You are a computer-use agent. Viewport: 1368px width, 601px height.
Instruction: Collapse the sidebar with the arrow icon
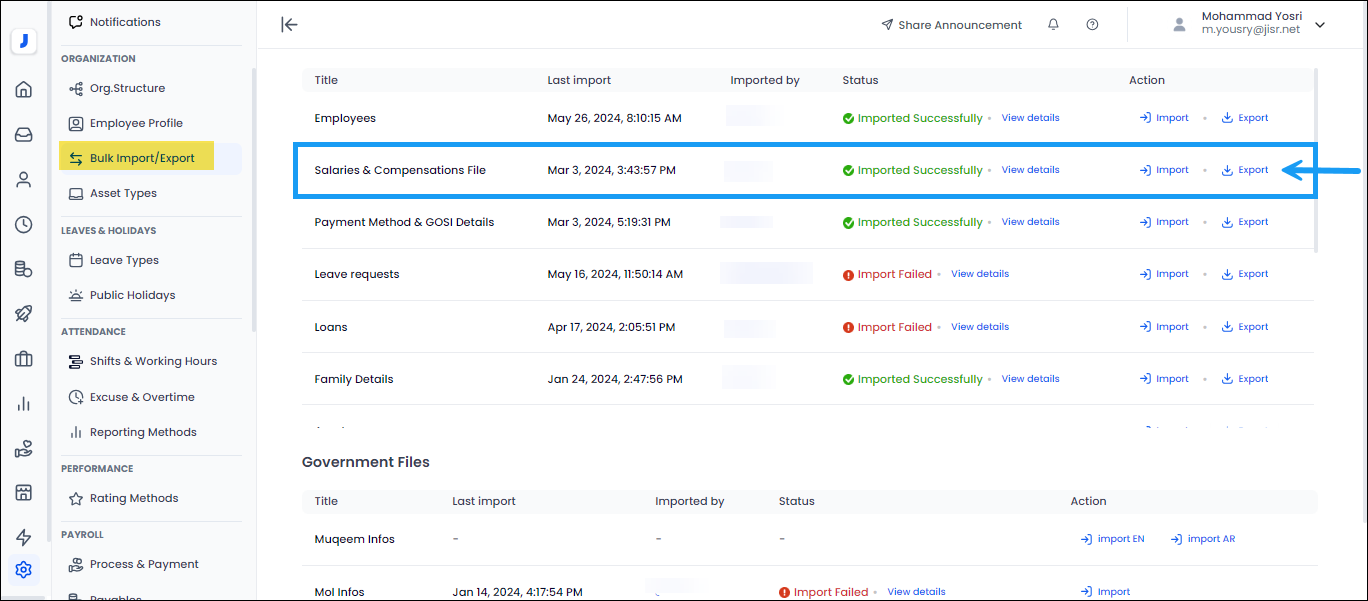[x=289, y=25]
